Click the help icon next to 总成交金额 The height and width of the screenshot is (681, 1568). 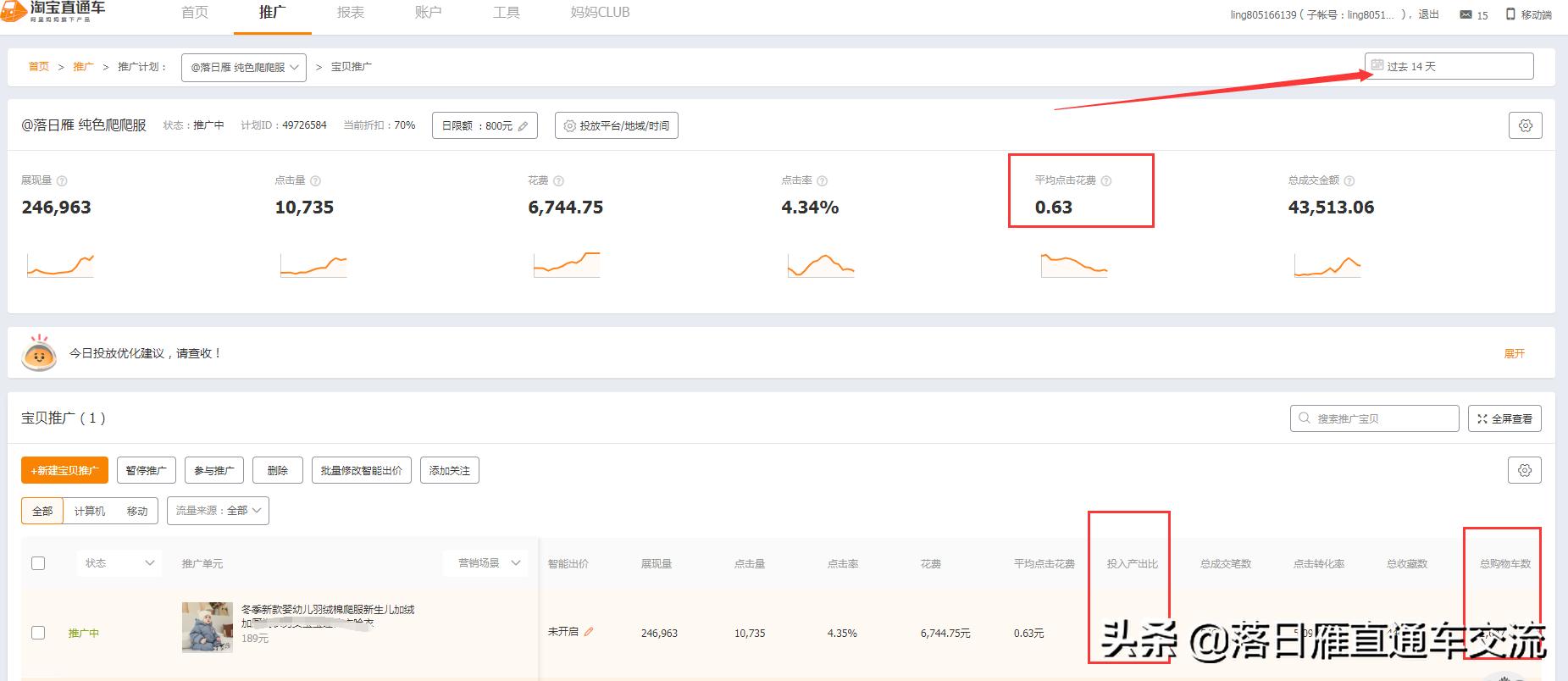point(1349,180)
